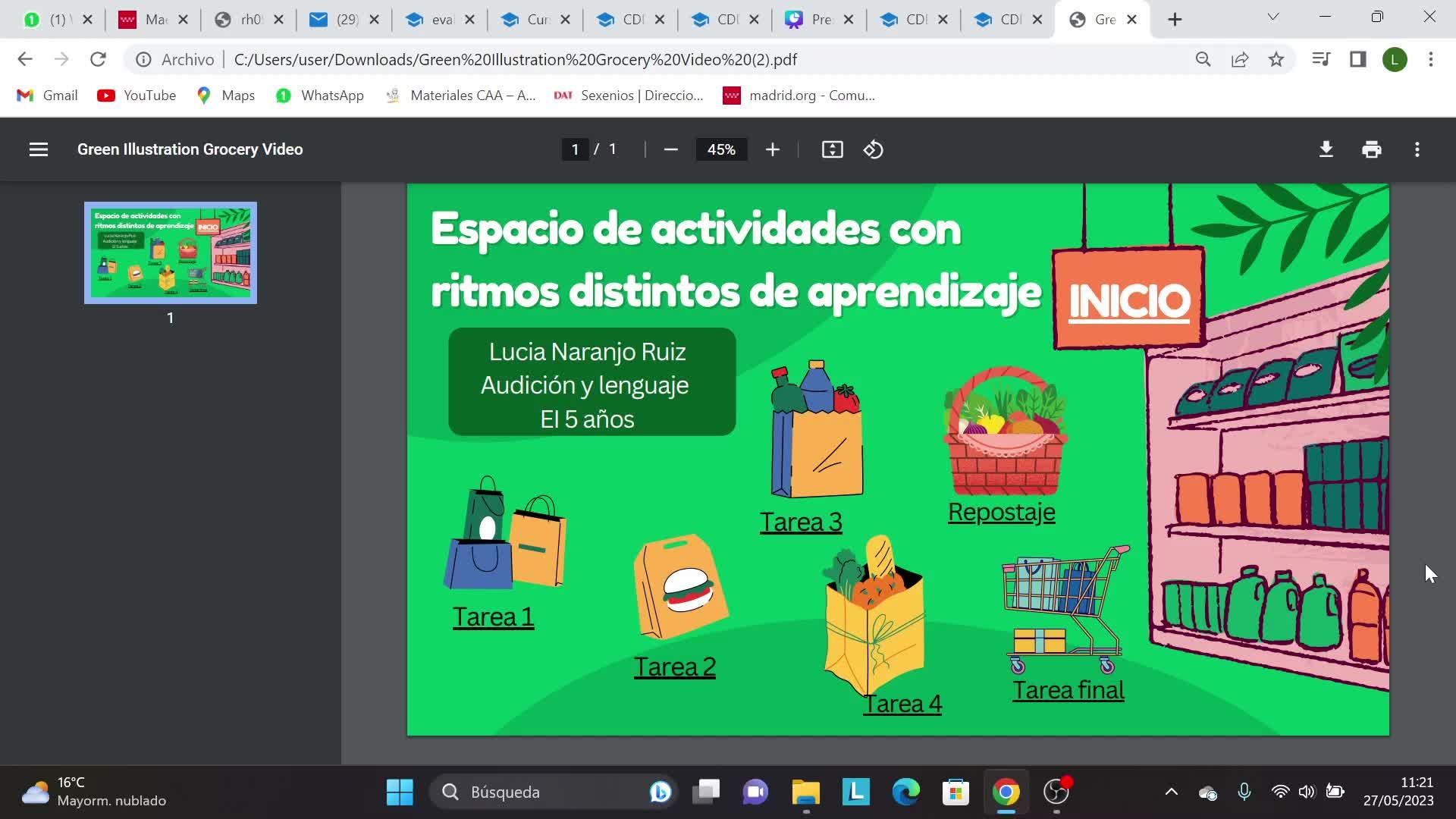Expand the tab search dropdown
This screenshot has width=1456, height=819.
[1272, 17]
